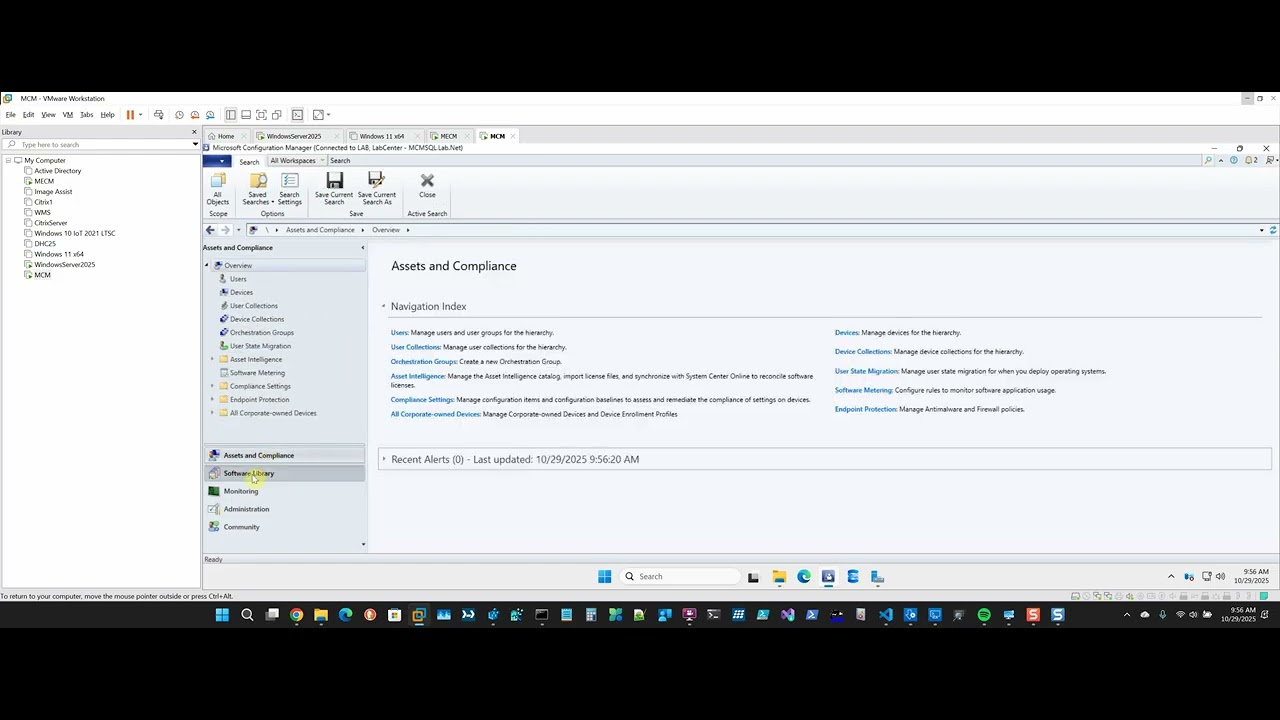Open the Community workspace
The height and width of the screenshot is (720, 1280).
tap(285, 527)
